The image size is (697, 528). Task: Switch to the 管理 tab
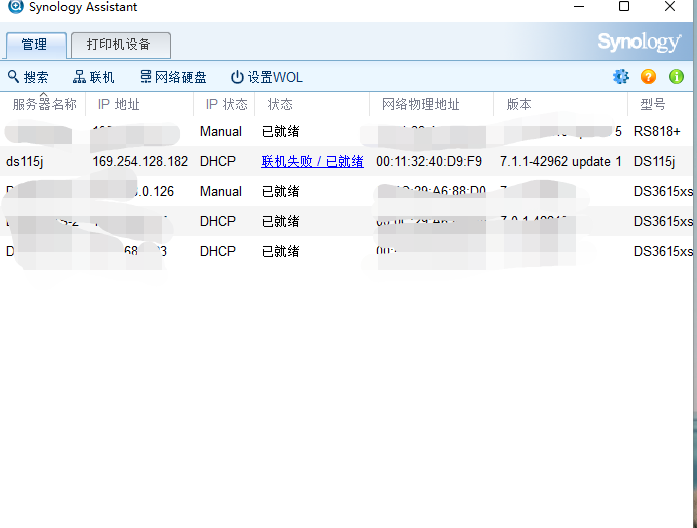click(34, 44)
